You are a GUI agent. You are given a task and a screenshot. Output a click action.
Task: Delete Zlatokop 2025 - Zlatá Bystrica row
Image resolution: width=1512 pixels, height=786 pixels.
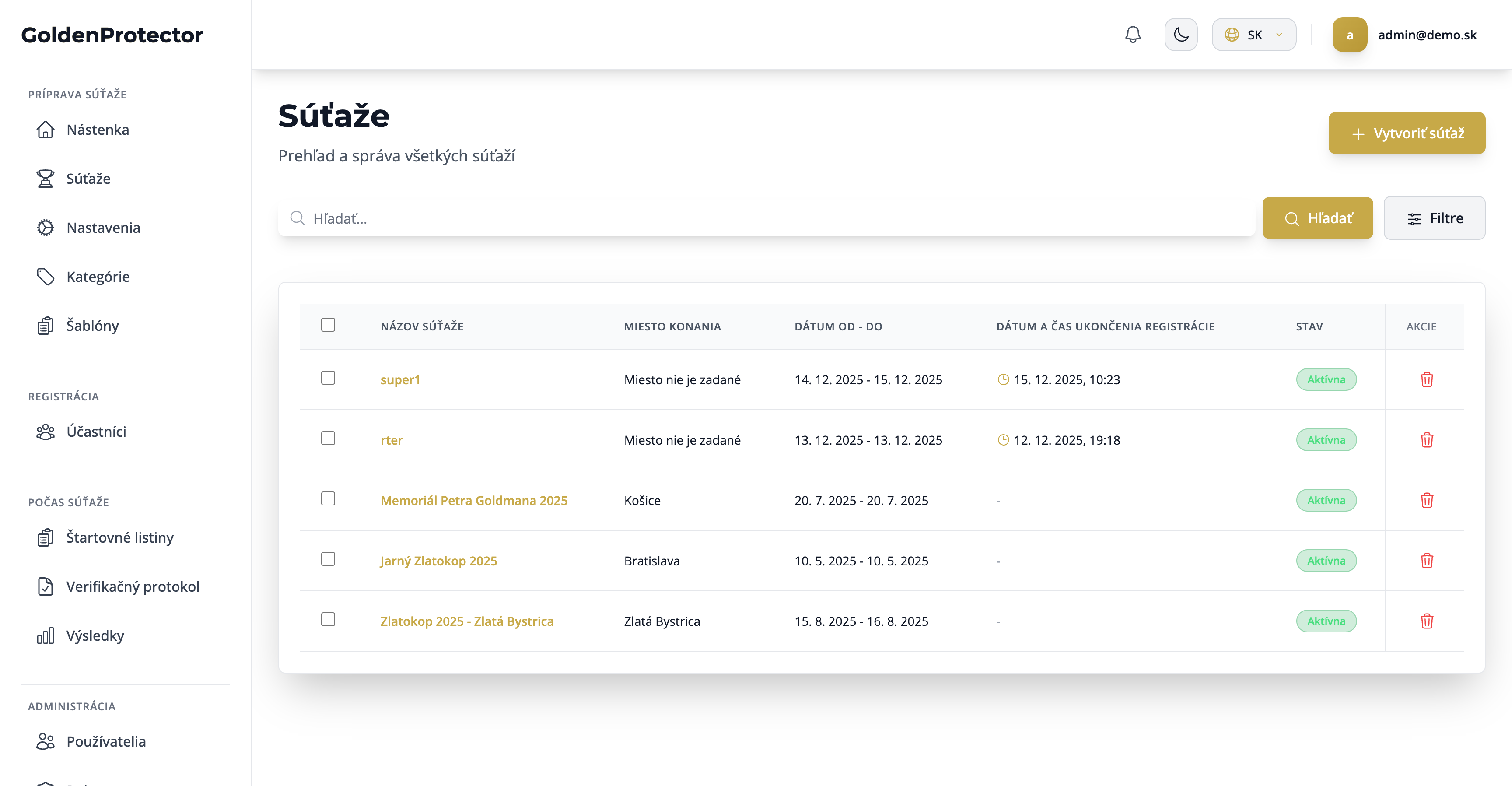(1427, 621)
